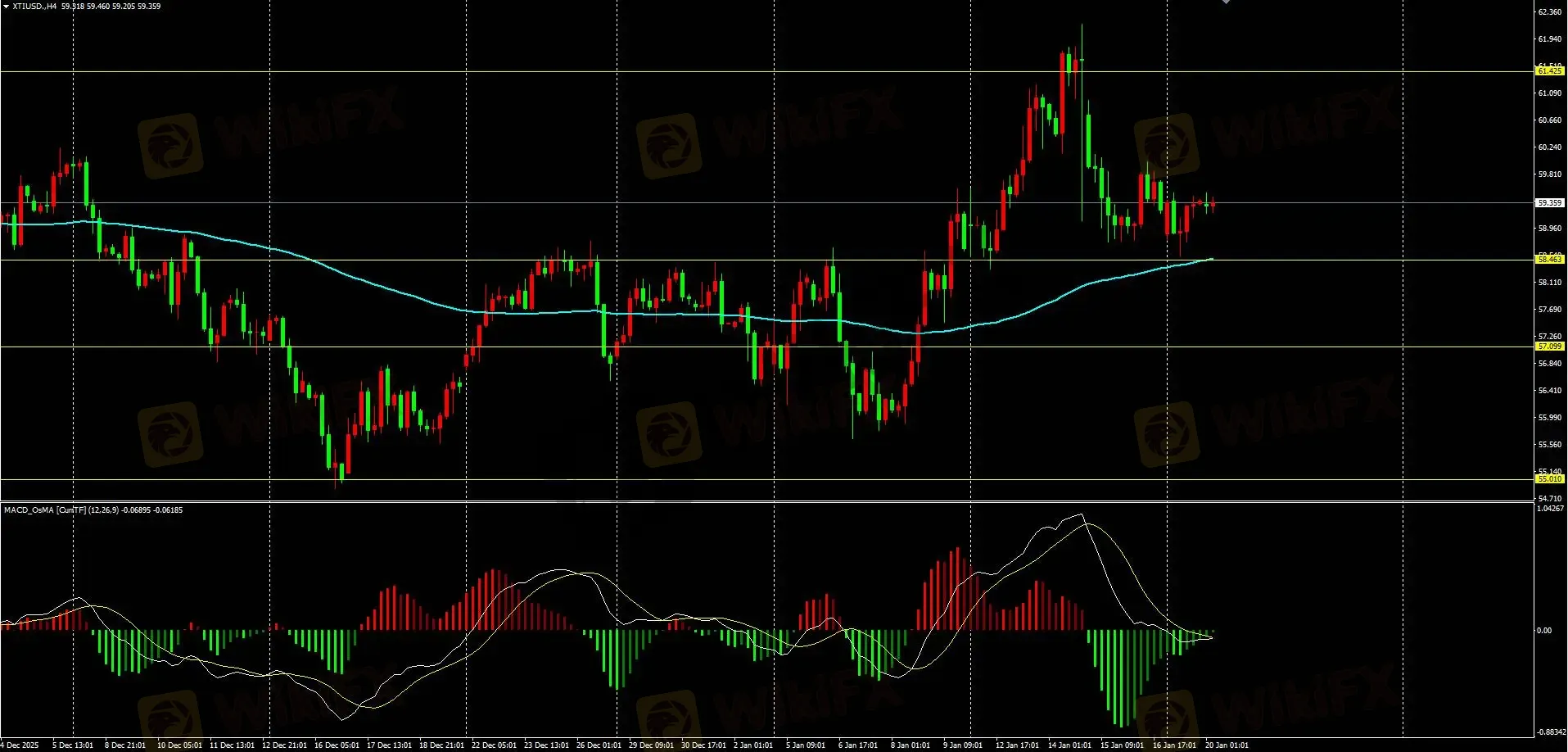This screenshot has height=752, width=1568.
Task: Click the 56.410 price axis label
Action: tap(1550, 391)
